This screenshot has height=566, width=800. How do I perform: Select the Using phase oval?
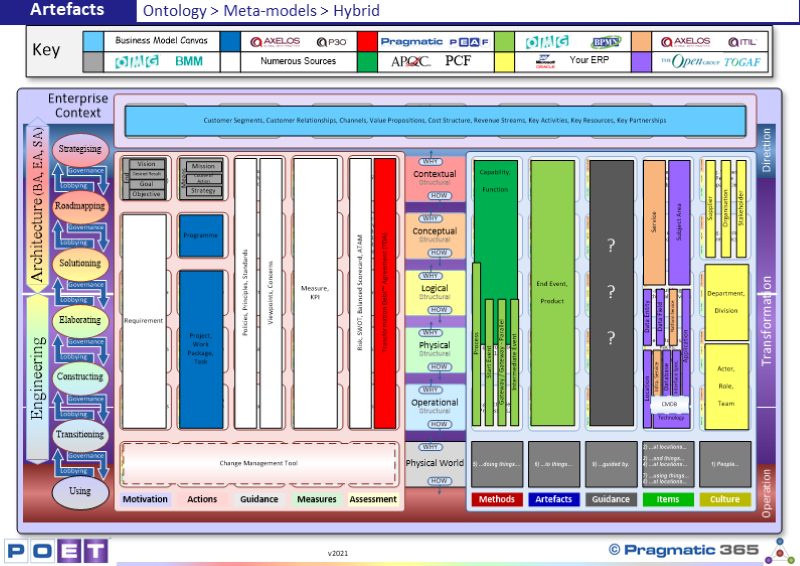click(80, 491)
